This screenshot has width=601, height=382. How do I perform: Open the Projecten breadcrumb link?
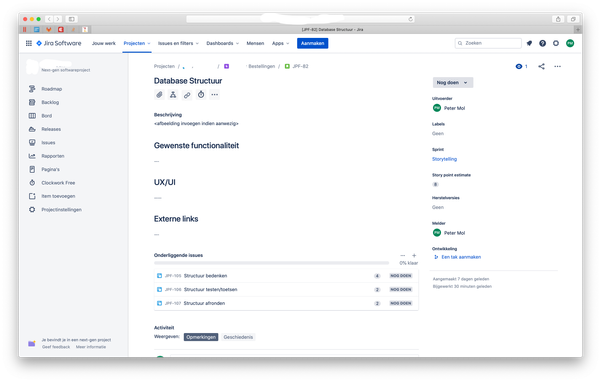click(x=164, y=66)
